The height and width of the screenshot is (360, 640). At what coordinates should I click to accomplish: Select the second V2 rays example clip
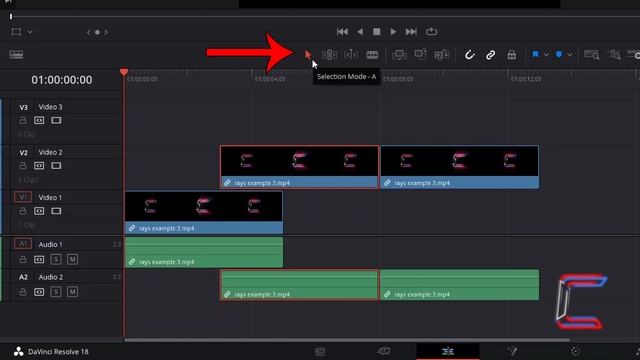(x=460, y=167)
